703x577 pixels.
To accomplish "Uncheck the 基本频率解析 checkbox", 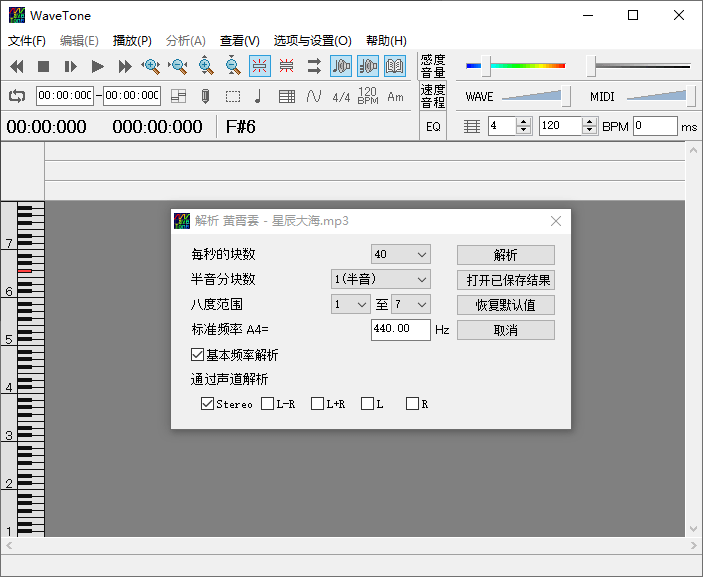I will coord(197,355).
